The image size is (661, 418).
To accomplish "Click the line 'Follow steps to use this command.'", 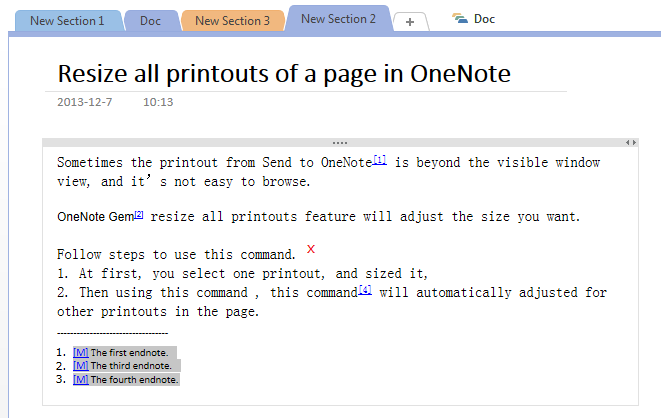I will tap(176, 255).
